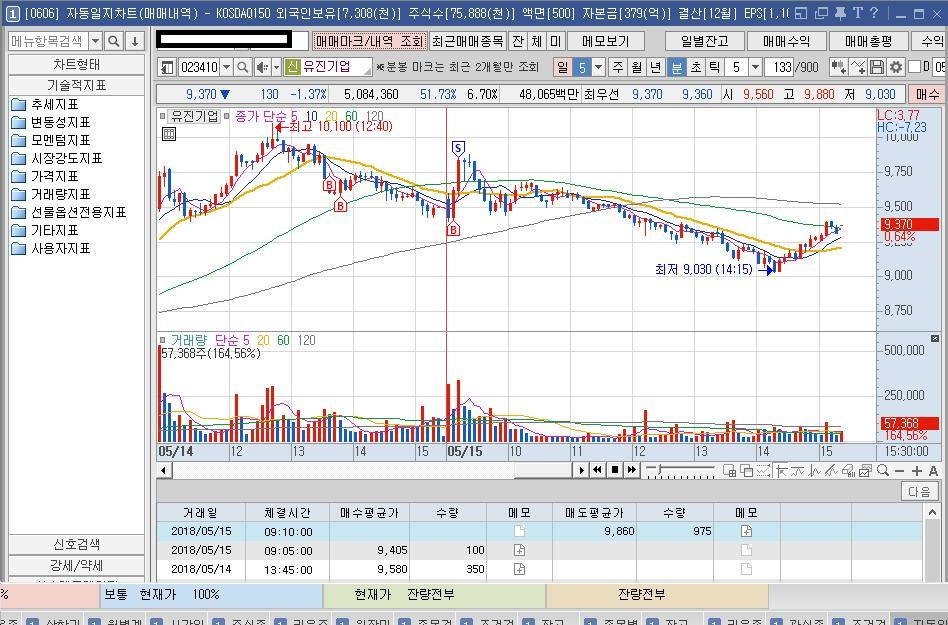The width and height of the screenshot is (948, 625).
Task: Open the daily period dropdown arrow
Action: click(x=598, y=67)
